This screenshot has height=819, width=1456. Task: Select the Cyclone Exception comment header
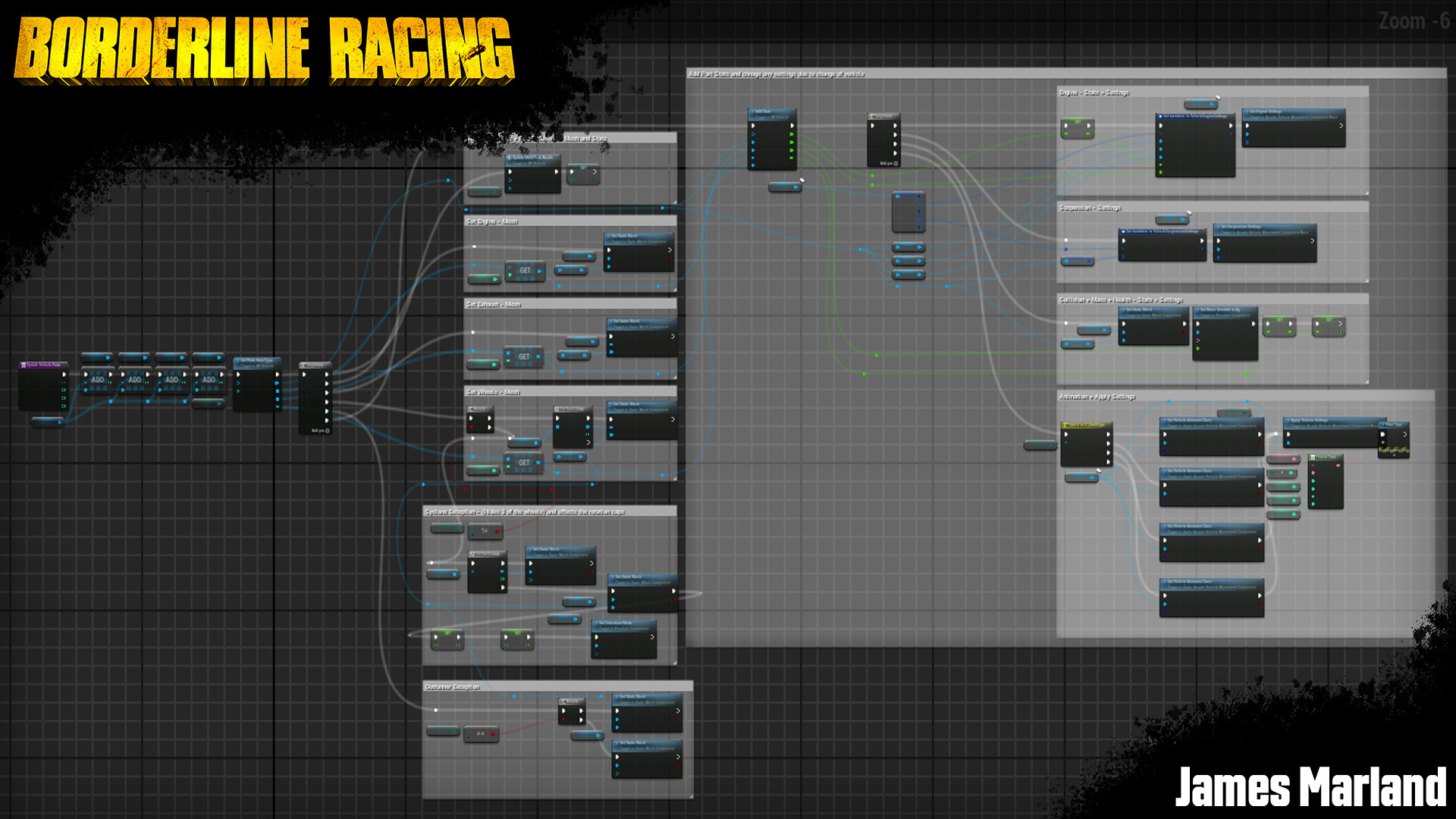click(550, 512)
